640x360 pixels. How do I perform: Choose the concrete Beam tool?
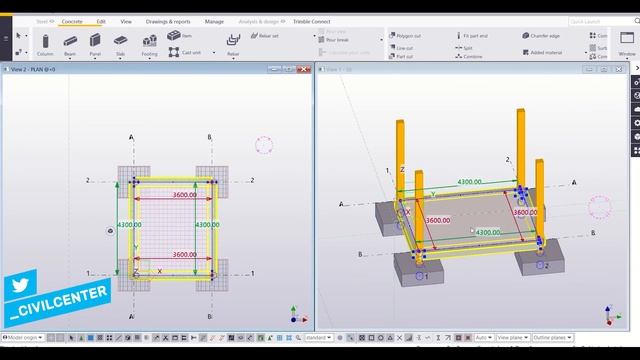coord(70,44)
